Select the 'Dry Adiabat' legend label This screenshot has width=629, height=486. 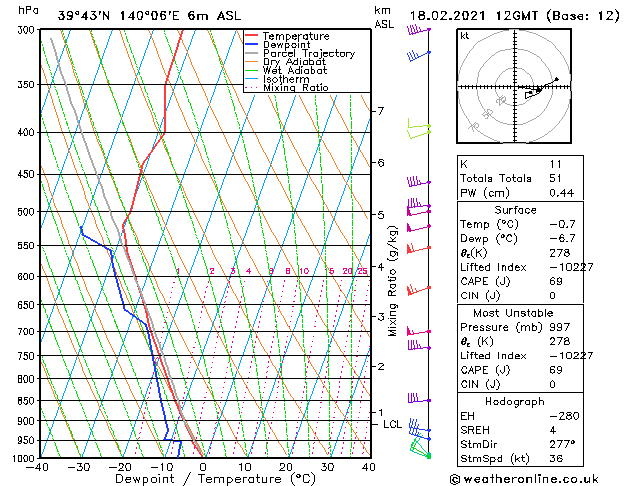(x=294, y=62)
